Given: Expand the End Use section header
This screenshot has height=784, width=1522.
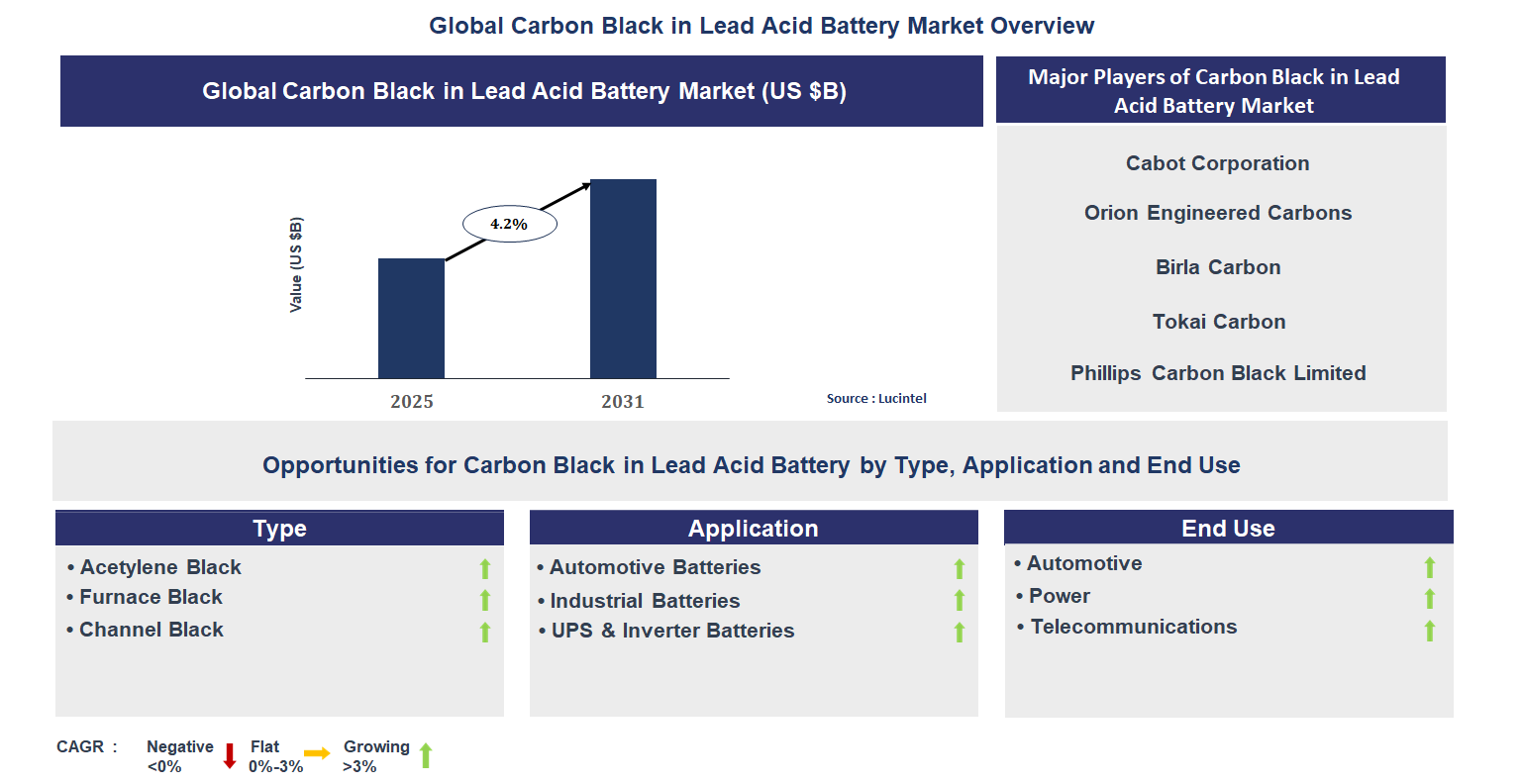Looking at the screenshot, I should pyautogui.click(x=1228, y=528).
